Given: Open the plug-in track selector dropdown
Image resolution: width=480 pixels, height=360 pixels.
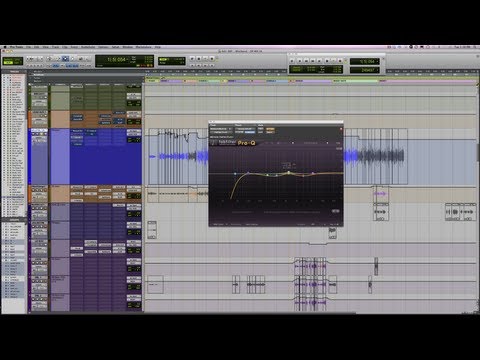Looking at the screenshot, I should 221,129.
